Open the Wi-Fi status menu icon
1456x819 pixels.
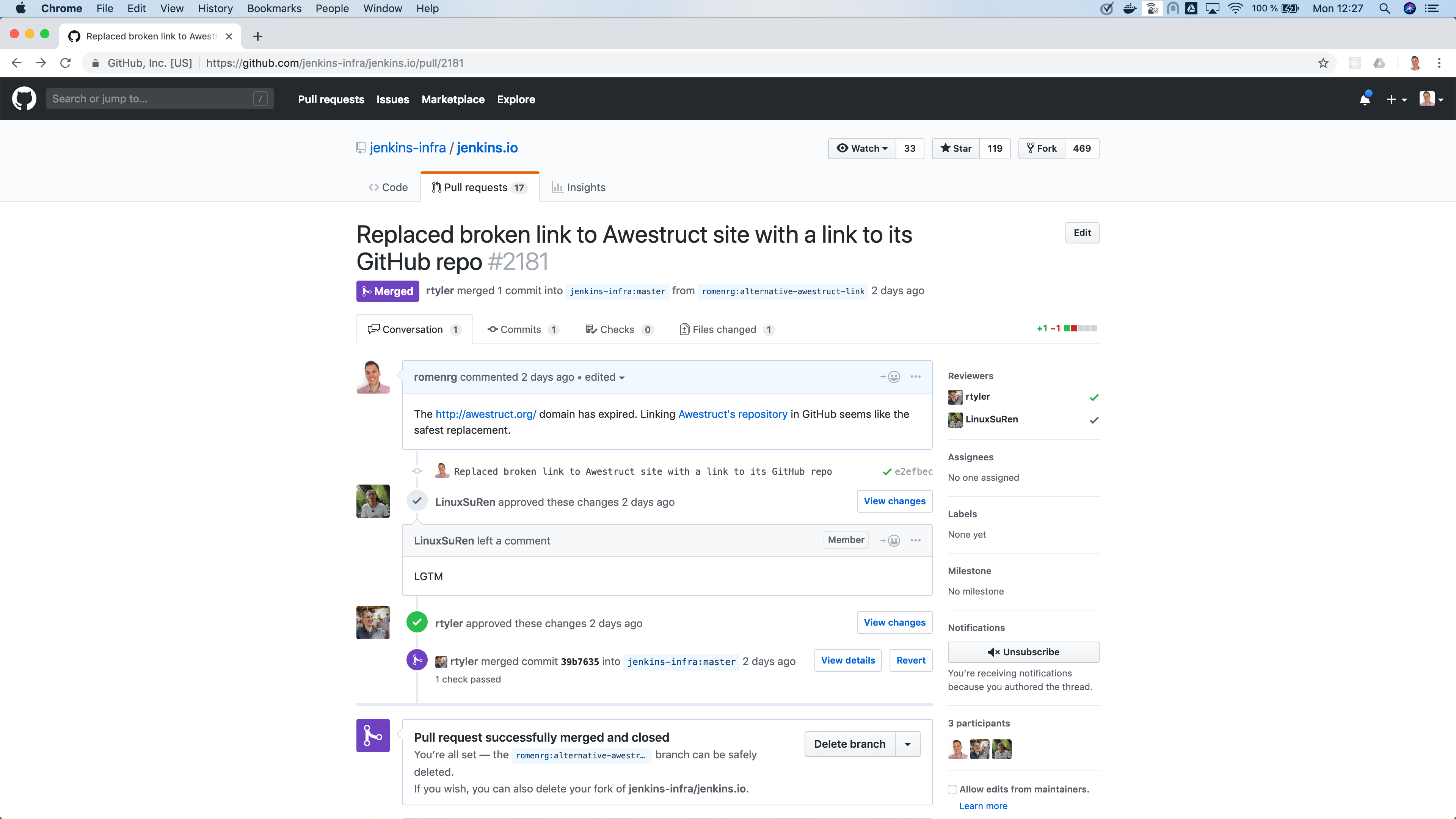(x=1236, y=8)
